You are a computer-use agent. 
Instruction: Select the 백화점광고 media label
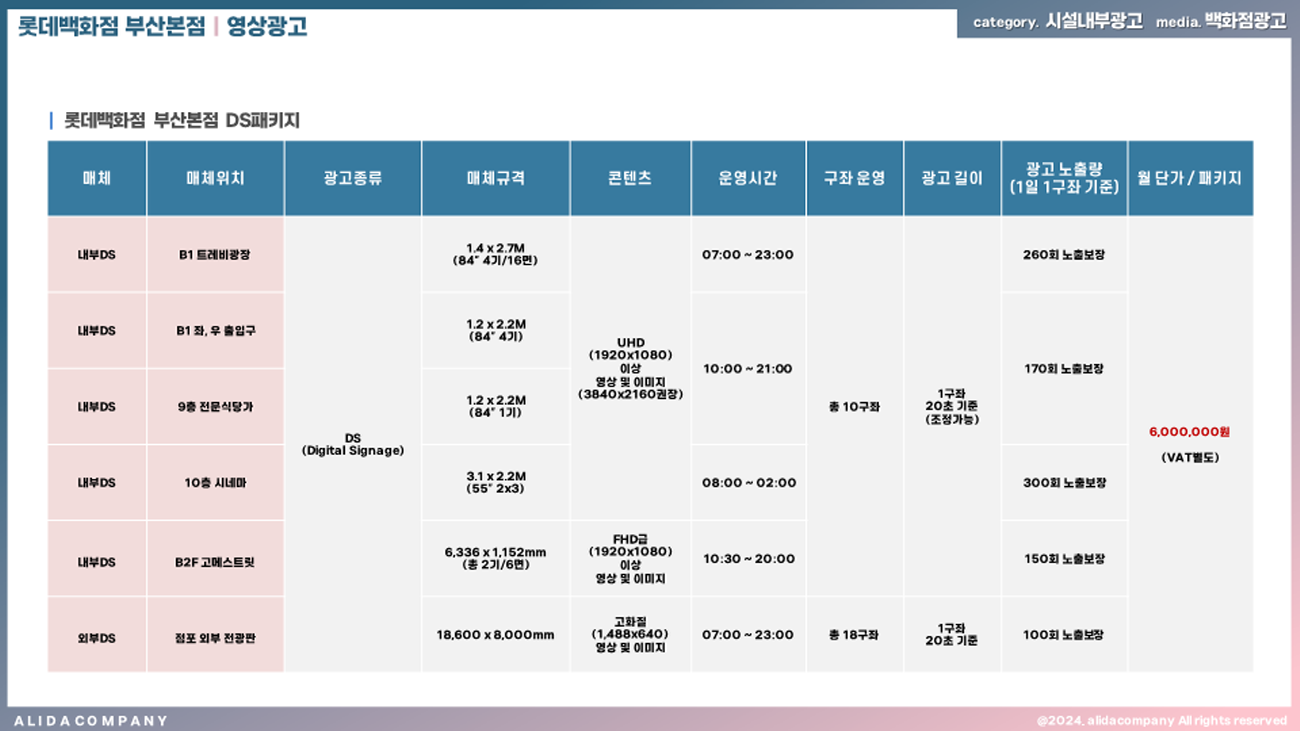tap(1245, 21)
